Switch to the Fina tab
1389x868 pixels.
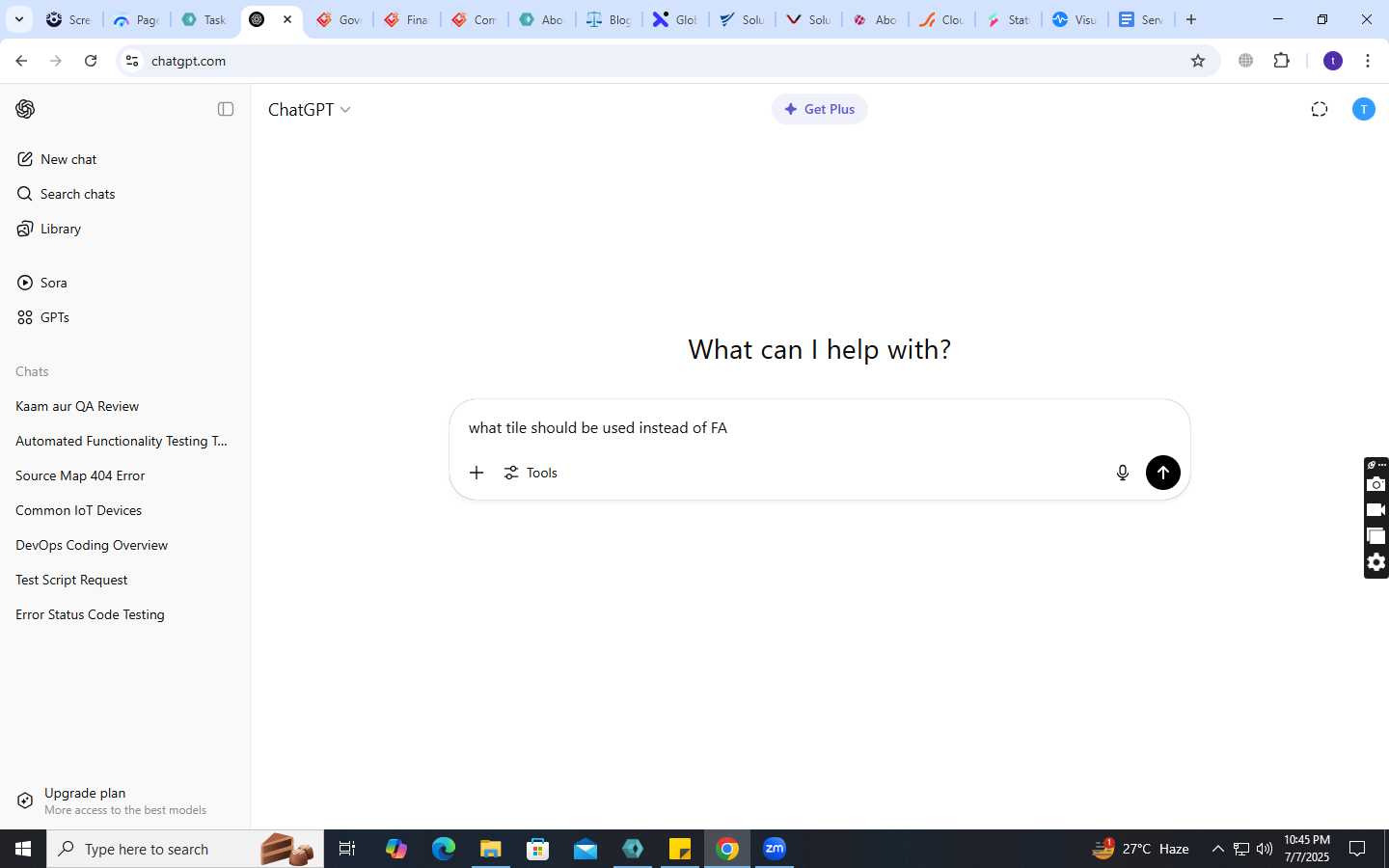tap(406, 19)
